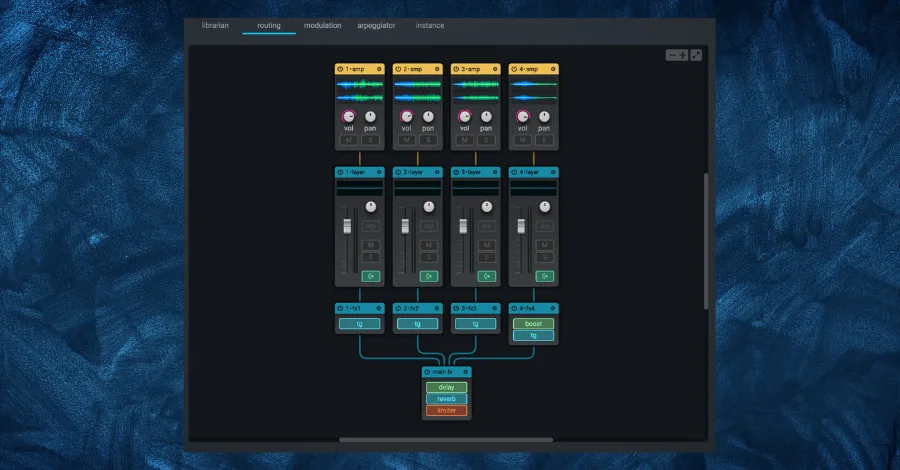Open settings gear on 4·fx4 module
The image size is (900, 470).
click(x=553, y=308)
